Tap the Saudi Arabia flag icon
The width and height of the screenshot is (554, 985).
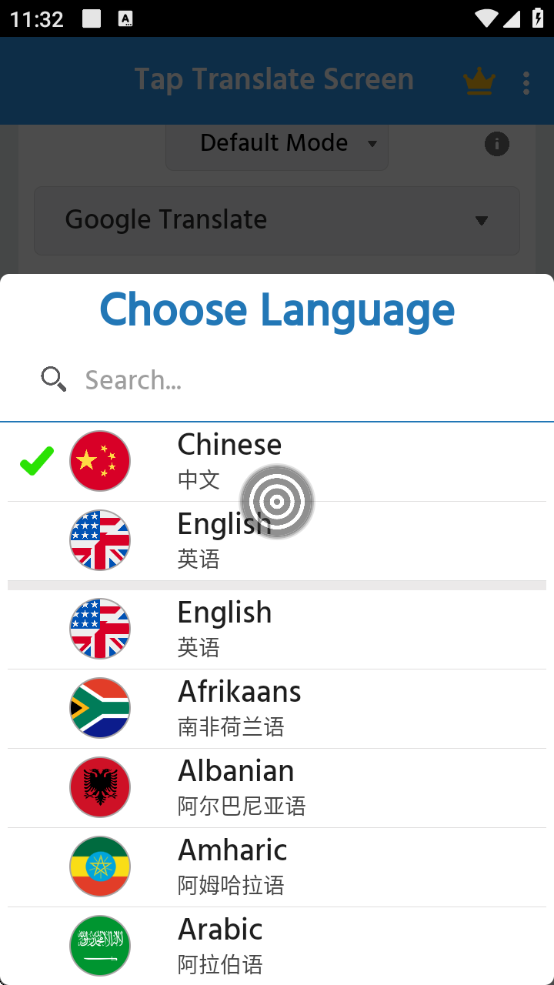click(x=100, y=945)
